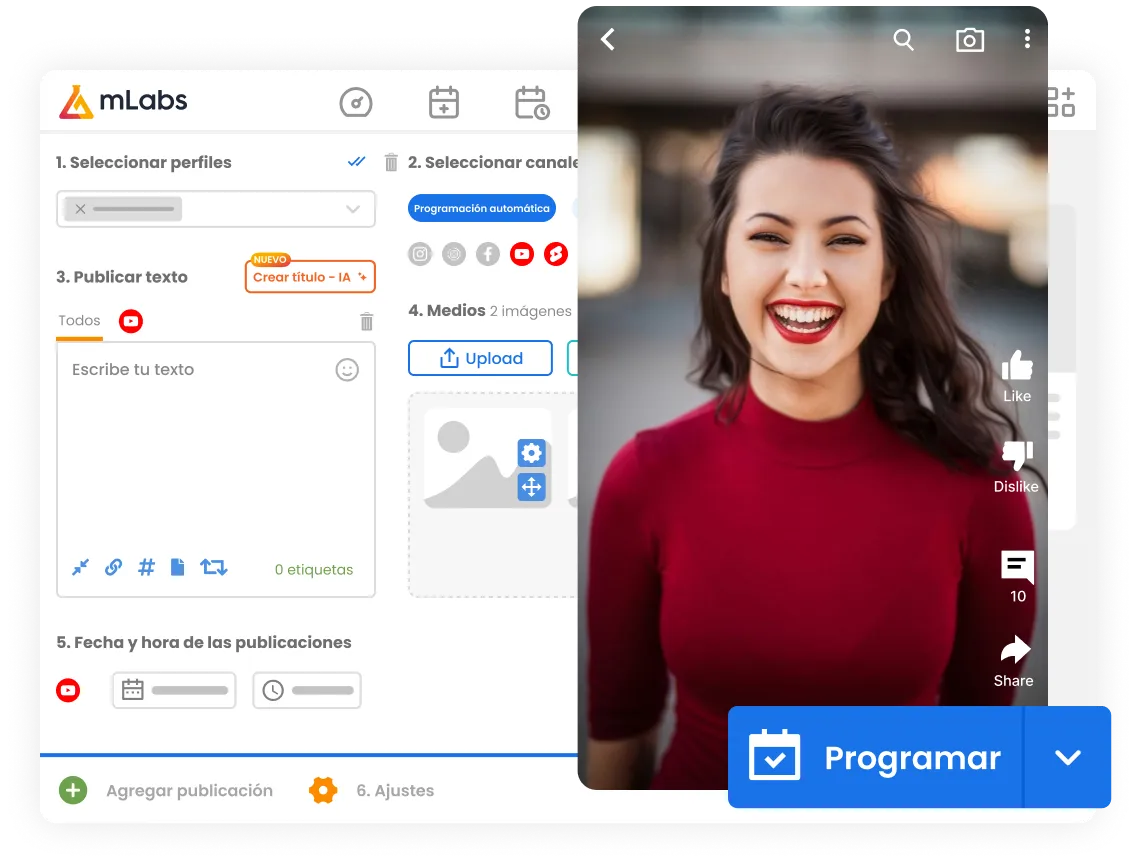Click the trash icon beside Seleccionar perfiles
The width and height of the screenshot is (1136, 864).
[390, 161]
